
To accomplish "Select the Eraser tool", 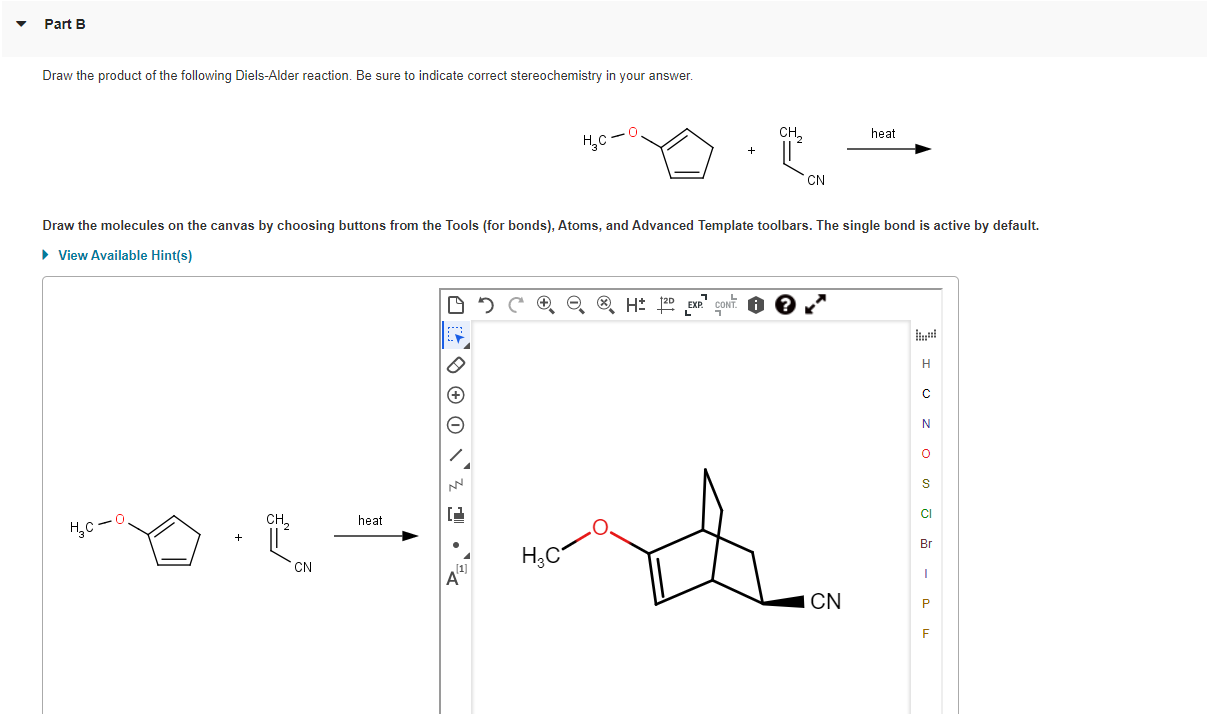I will pos(455,365).
